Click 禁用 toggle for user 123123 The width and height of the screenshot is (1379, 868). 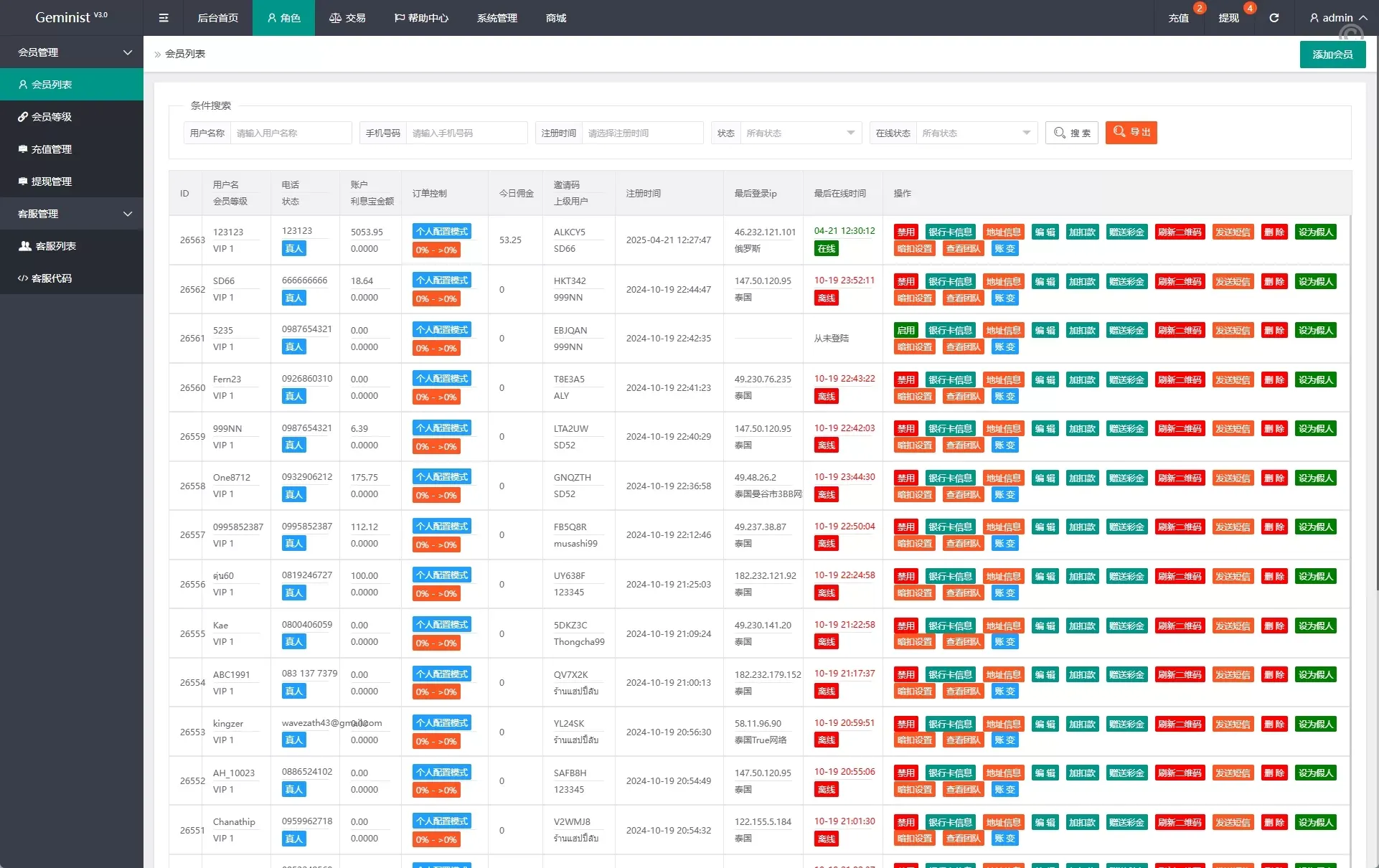click(x=905, y=232)
